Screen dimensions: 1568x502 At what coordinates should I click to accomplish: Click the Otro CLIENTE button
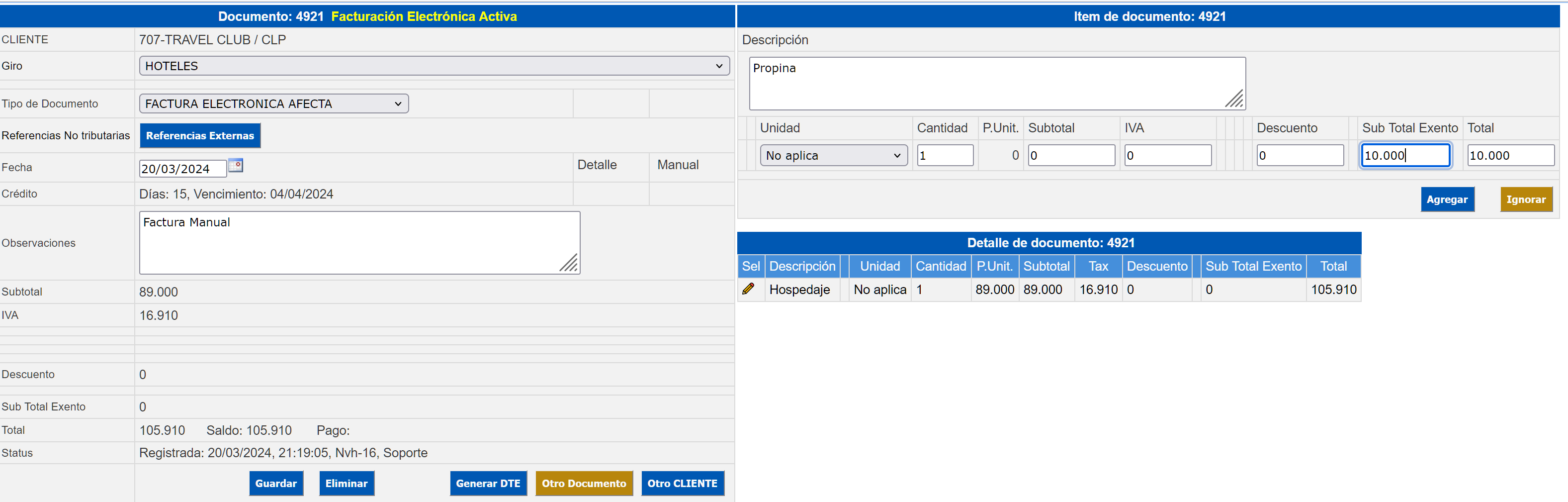pyautogui.click(x=683, y=483)
